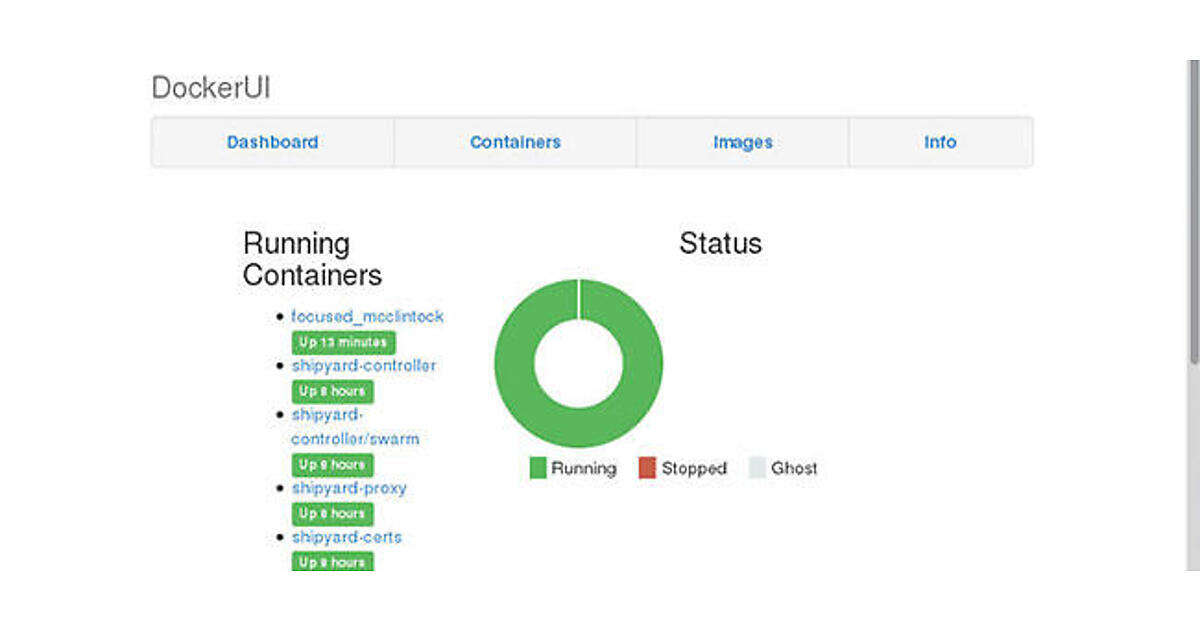Viewport: 1200px width, 630px height.
Task: Click the pale Ghost legend swatch
Action: (757, 468)
